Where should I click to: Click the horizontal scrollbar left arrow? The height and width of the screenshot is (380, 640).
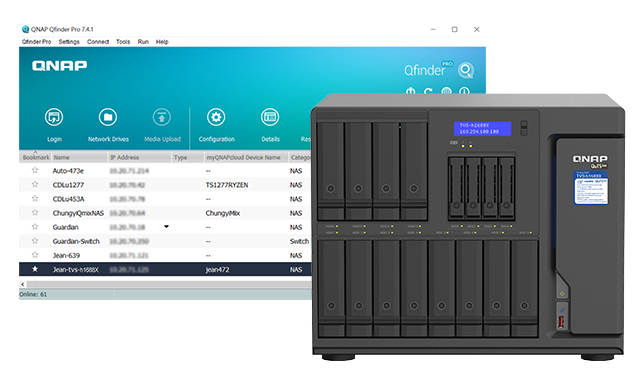23,284
